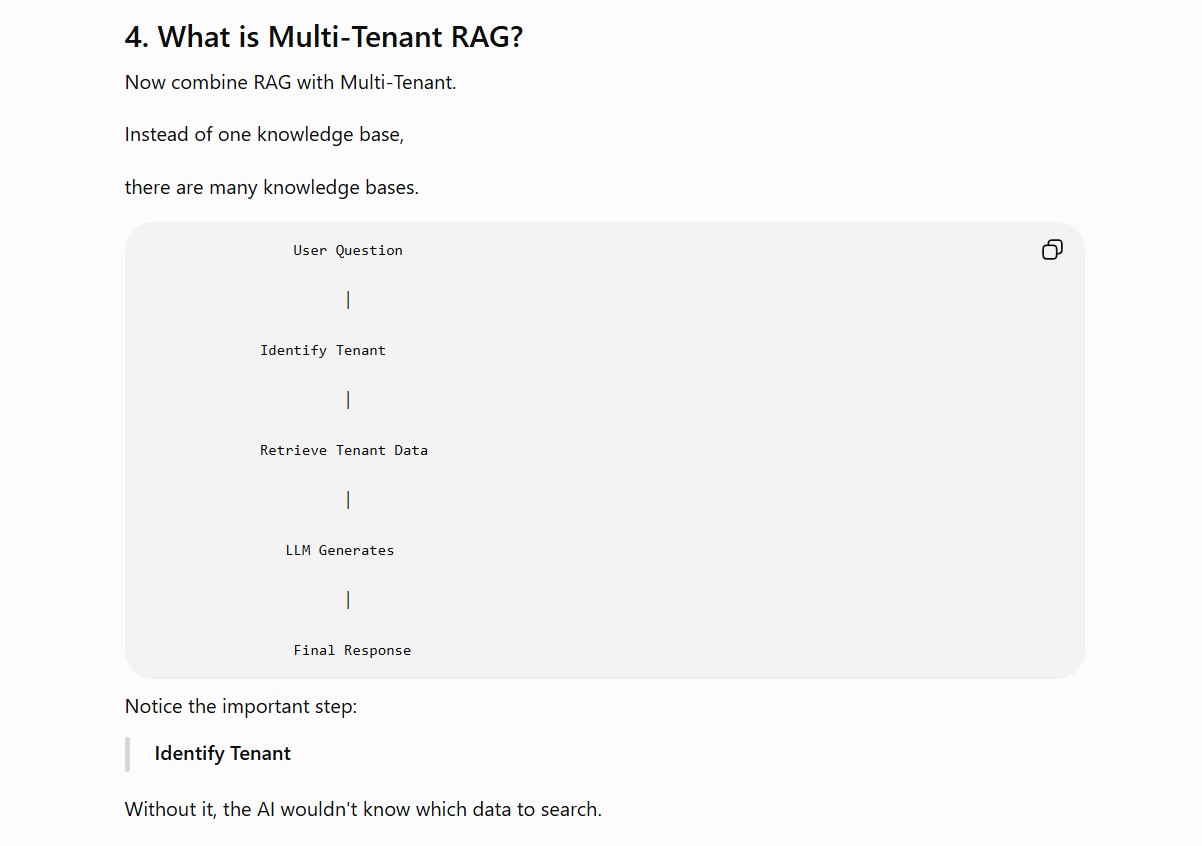
Task: Click 'Final Response' in the code block
Action: click(x=352, y=650)
